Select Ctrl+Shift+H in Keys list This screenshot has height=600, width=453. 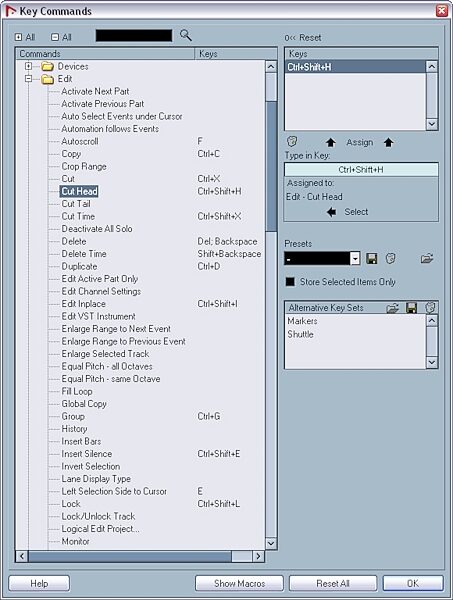(355, 67)
